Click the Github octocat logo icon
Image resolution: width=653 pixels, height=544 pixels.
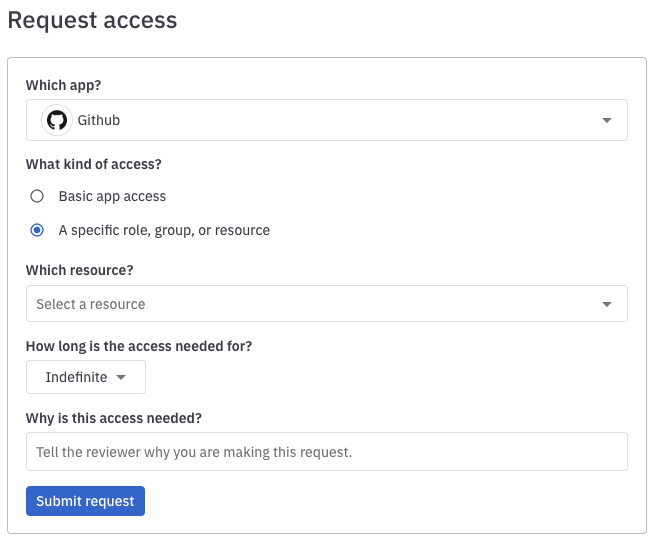point(57,120)
